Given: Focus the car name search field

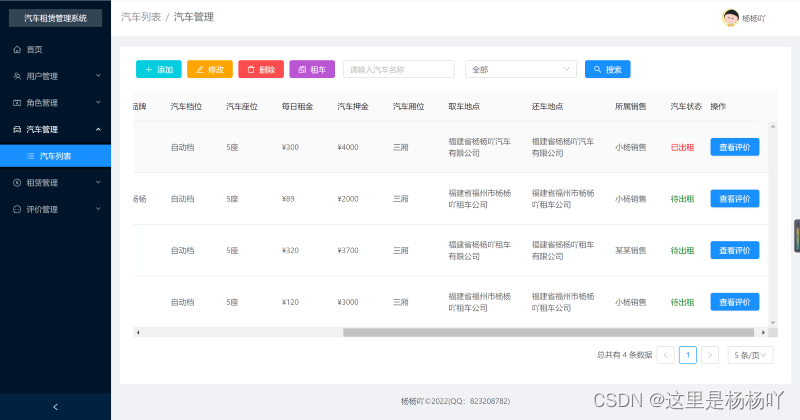Looking at the screenshot, I should coord(398,69).
